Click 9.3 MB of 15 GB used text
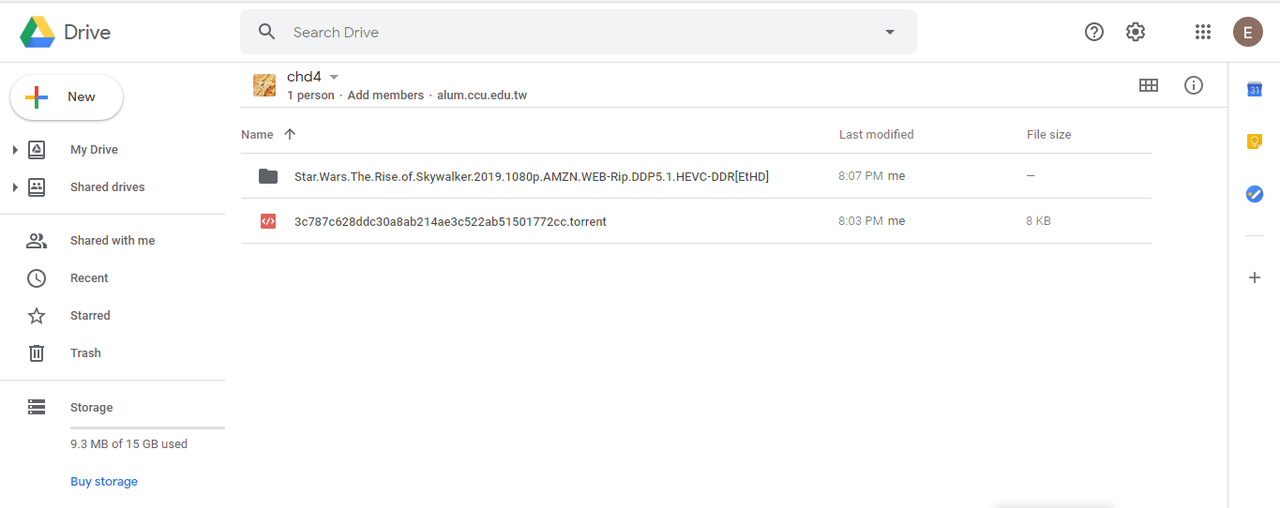The height and width of the screenshot is (508, 1280). [129, 444]
